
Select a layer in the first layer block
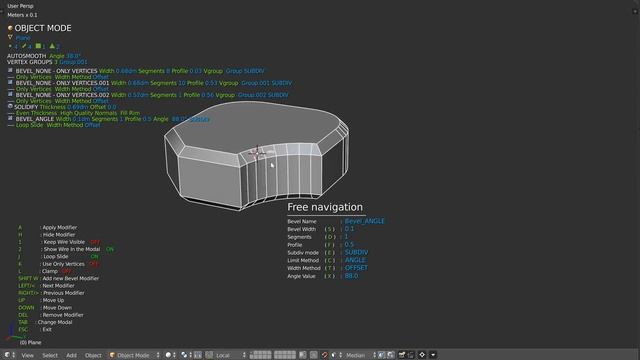pos(260,355)
